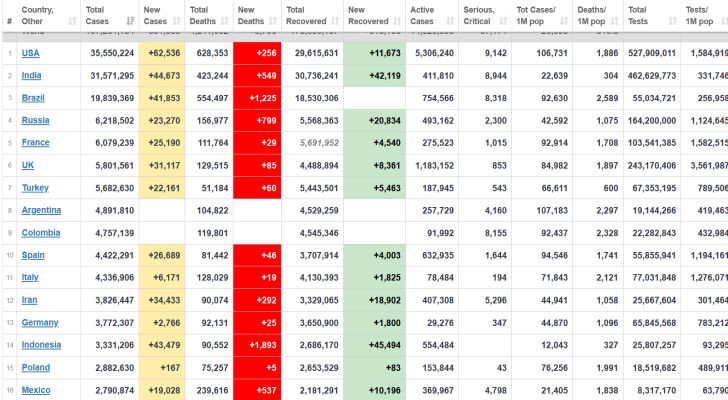728x400 pixels.
Task: Select UK new deaths +85
Action: click(x=268, y=165)
